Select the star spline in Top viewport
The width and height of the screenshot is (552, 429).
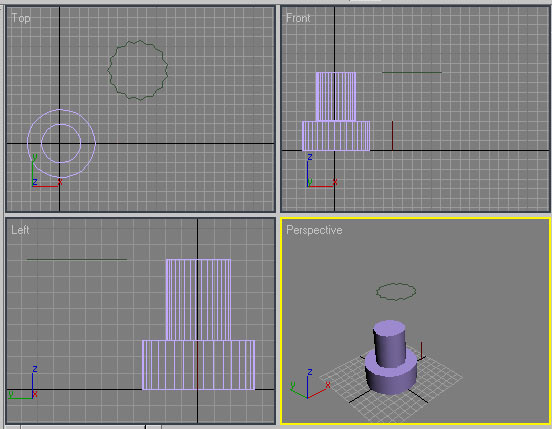(137, 41)
